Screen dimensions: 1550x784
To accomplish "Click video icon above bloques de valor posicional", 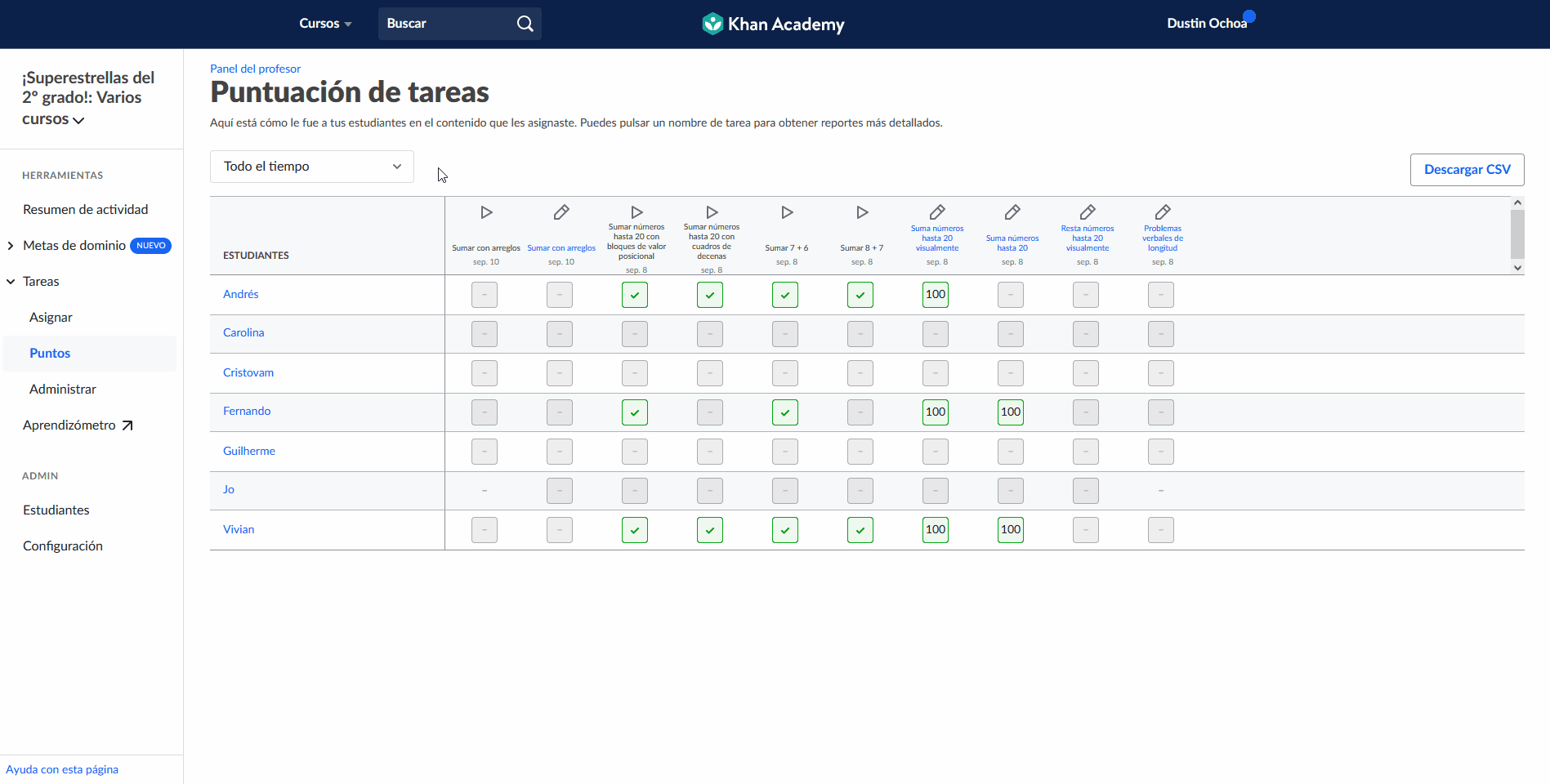I will [637, 212].
